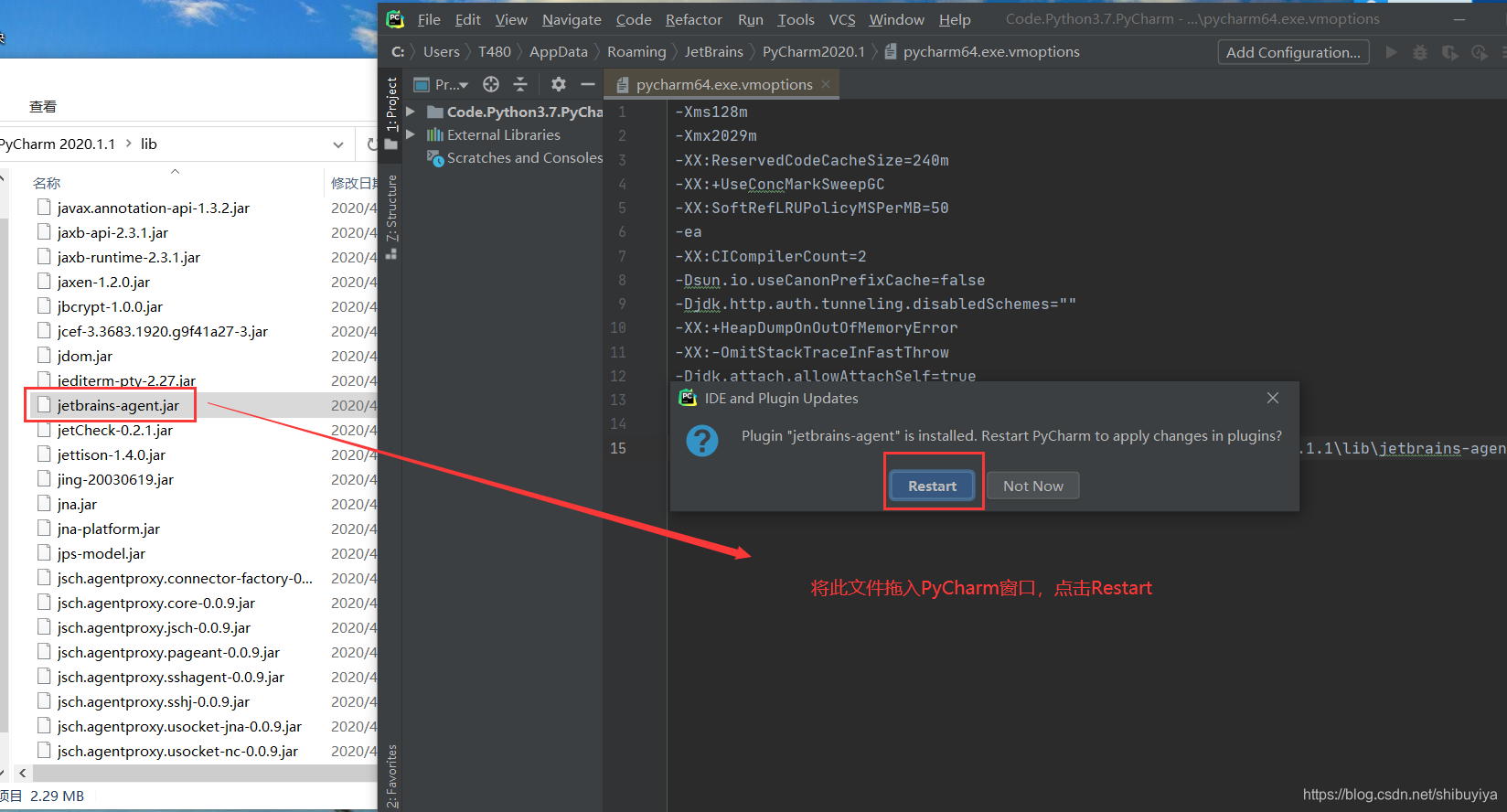Image resolution: width=1507 pixels, height=812 pixels.
Task: Click line -Xmx2029m in editor
Action: pos(716,135)
